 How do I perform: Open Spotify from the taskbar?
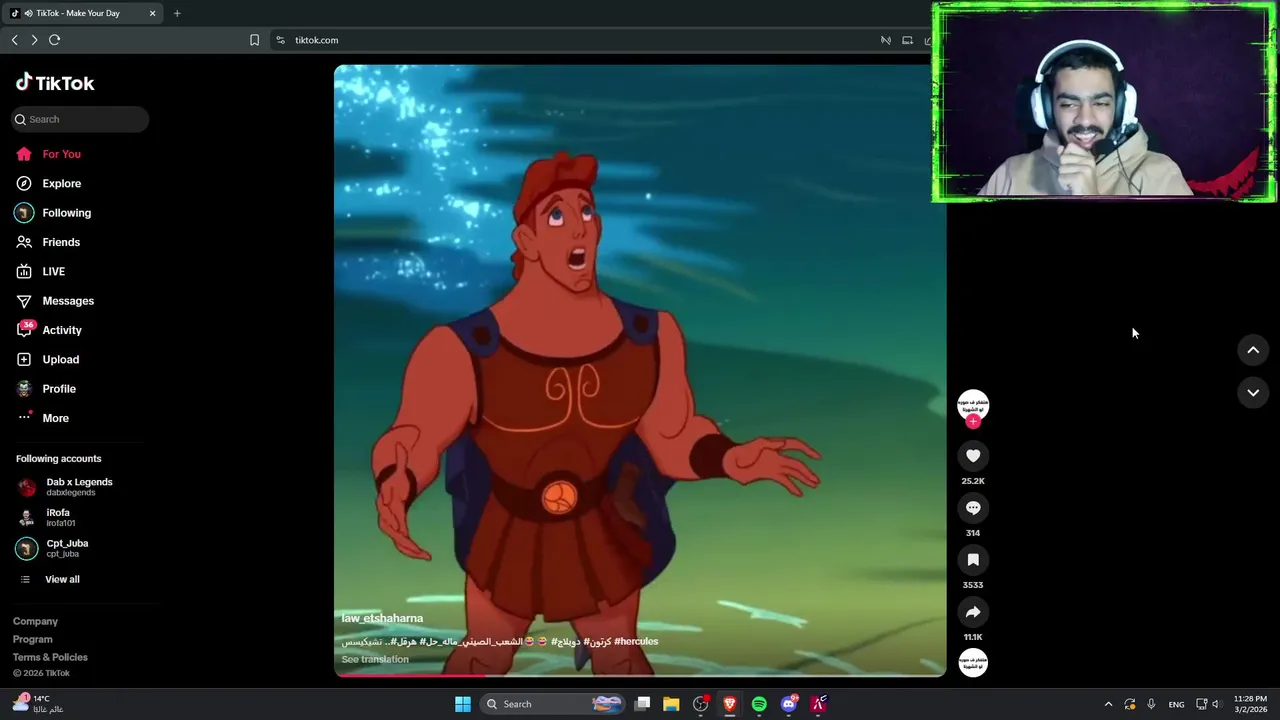pyautogui.click(x=759, y=704)
